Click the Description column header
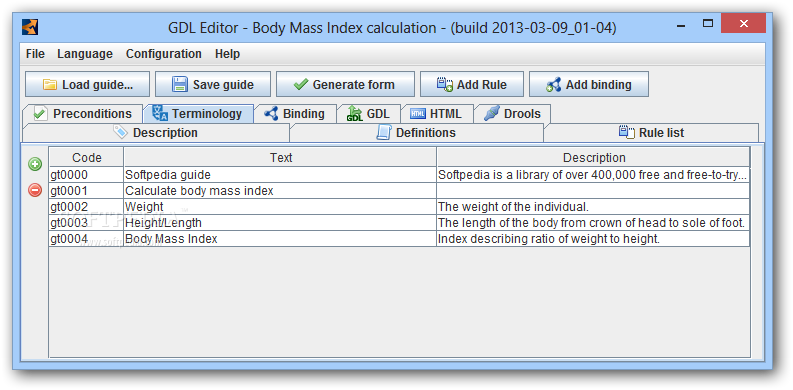 pos(594,157)
